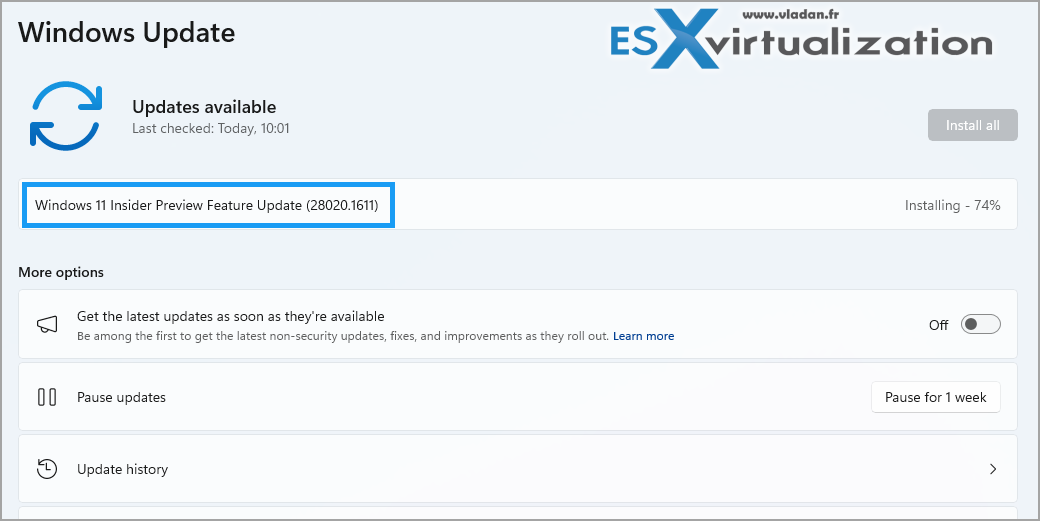Click the megaphone icon for latest updates
The image size is (1040, 521).
[x=47, y=325]
